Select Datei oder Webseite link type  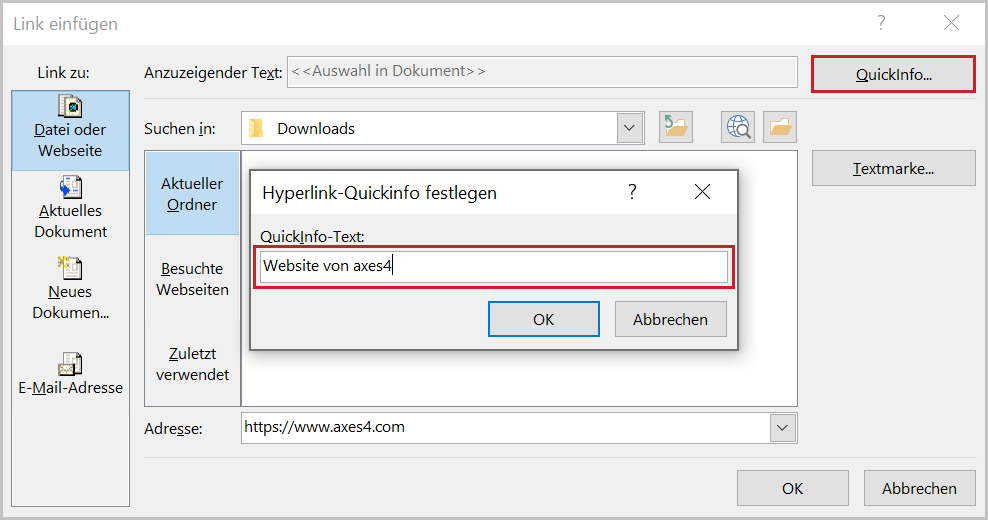pos(71,130)
